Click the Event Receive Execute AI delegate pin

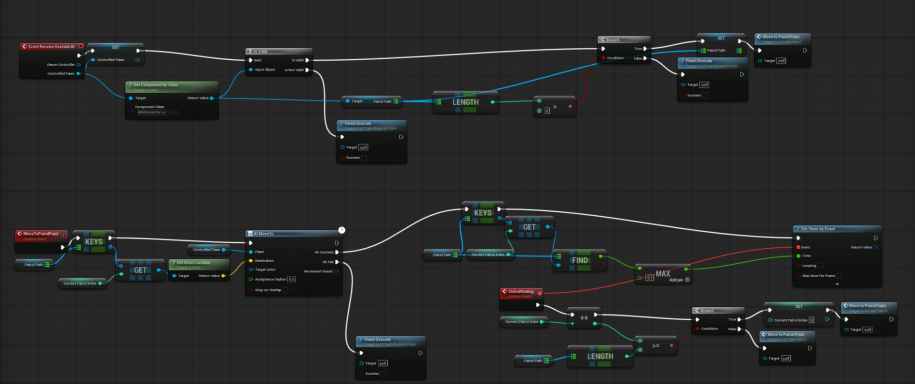80,46
